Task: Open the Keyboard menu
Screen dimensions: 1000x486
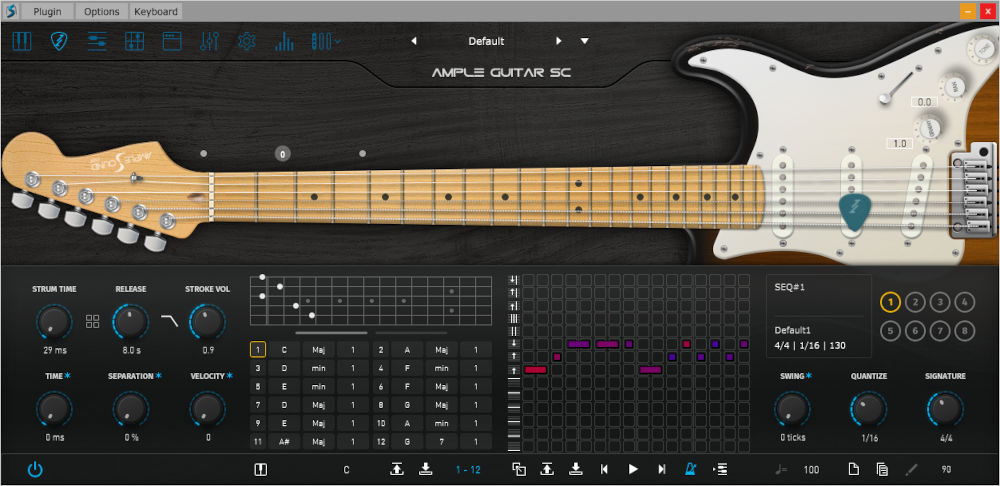Action: tap(156, 11)
